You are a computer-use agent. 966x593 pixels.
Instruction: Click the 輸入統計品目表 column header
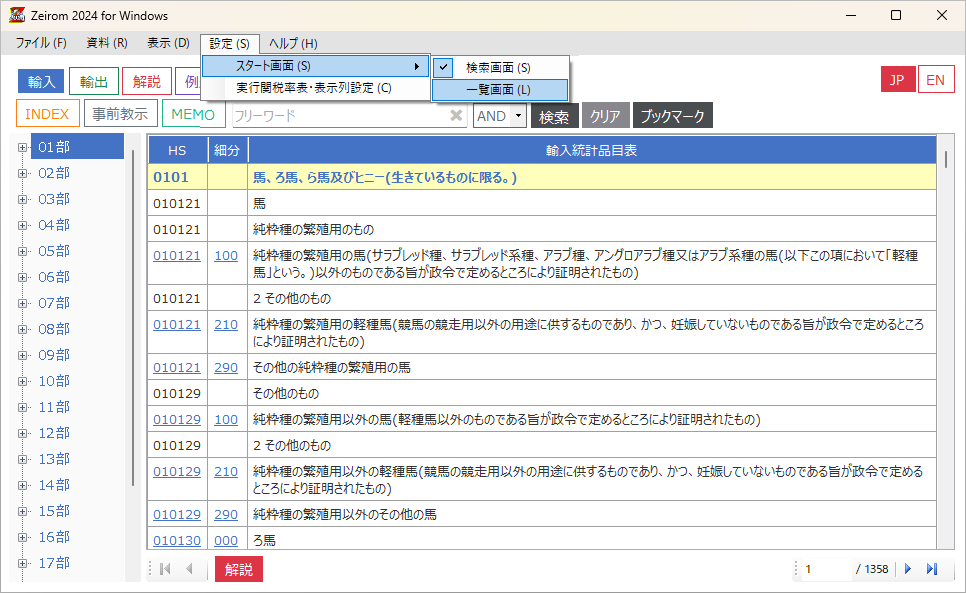coord(591,150)
